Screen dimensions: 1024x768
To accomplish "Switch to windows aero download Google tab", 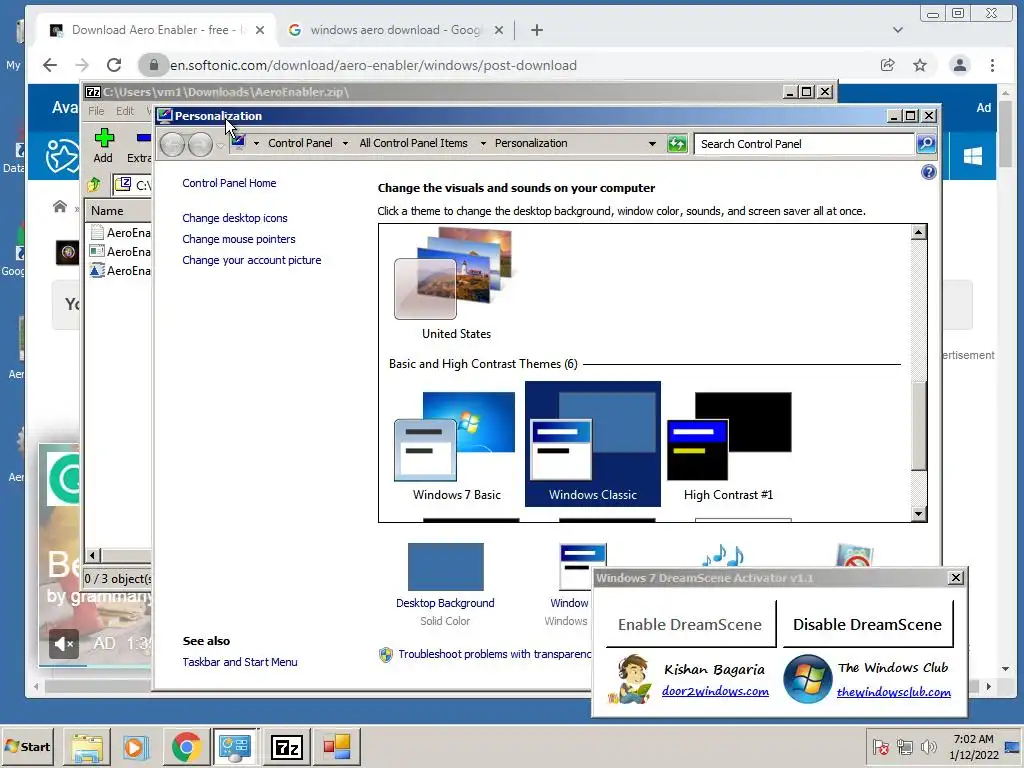I will (x=394, y=30).
